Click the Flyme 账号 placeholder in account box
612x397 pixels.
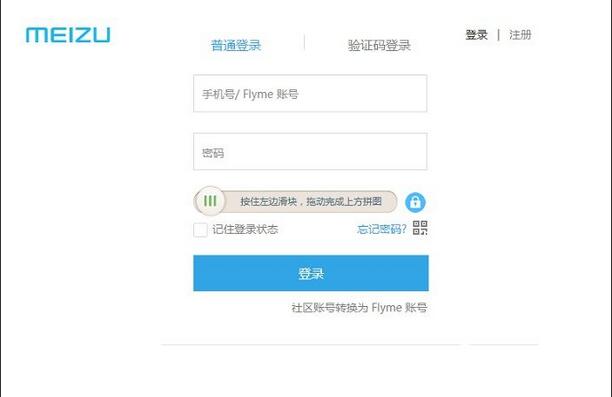pyautogui.click(x=270, y=94)
